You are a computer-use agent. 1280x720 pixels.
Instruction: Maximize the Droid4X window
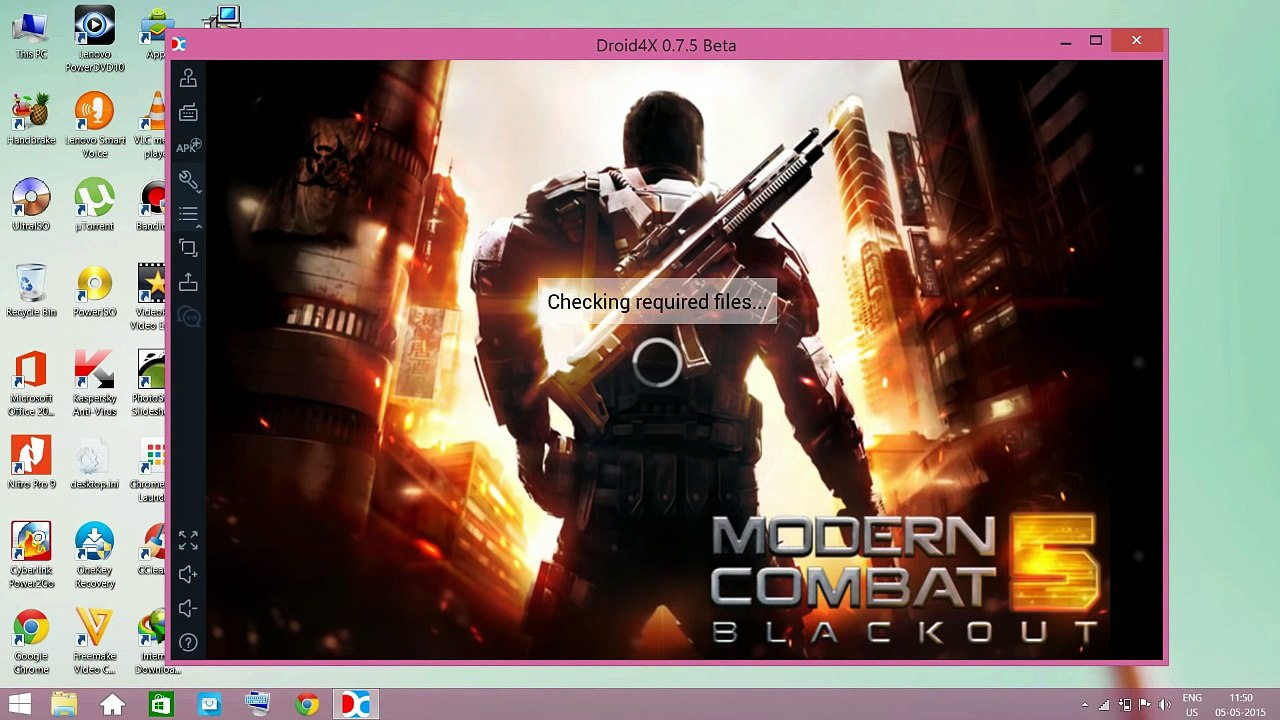tap(1096, 41)
